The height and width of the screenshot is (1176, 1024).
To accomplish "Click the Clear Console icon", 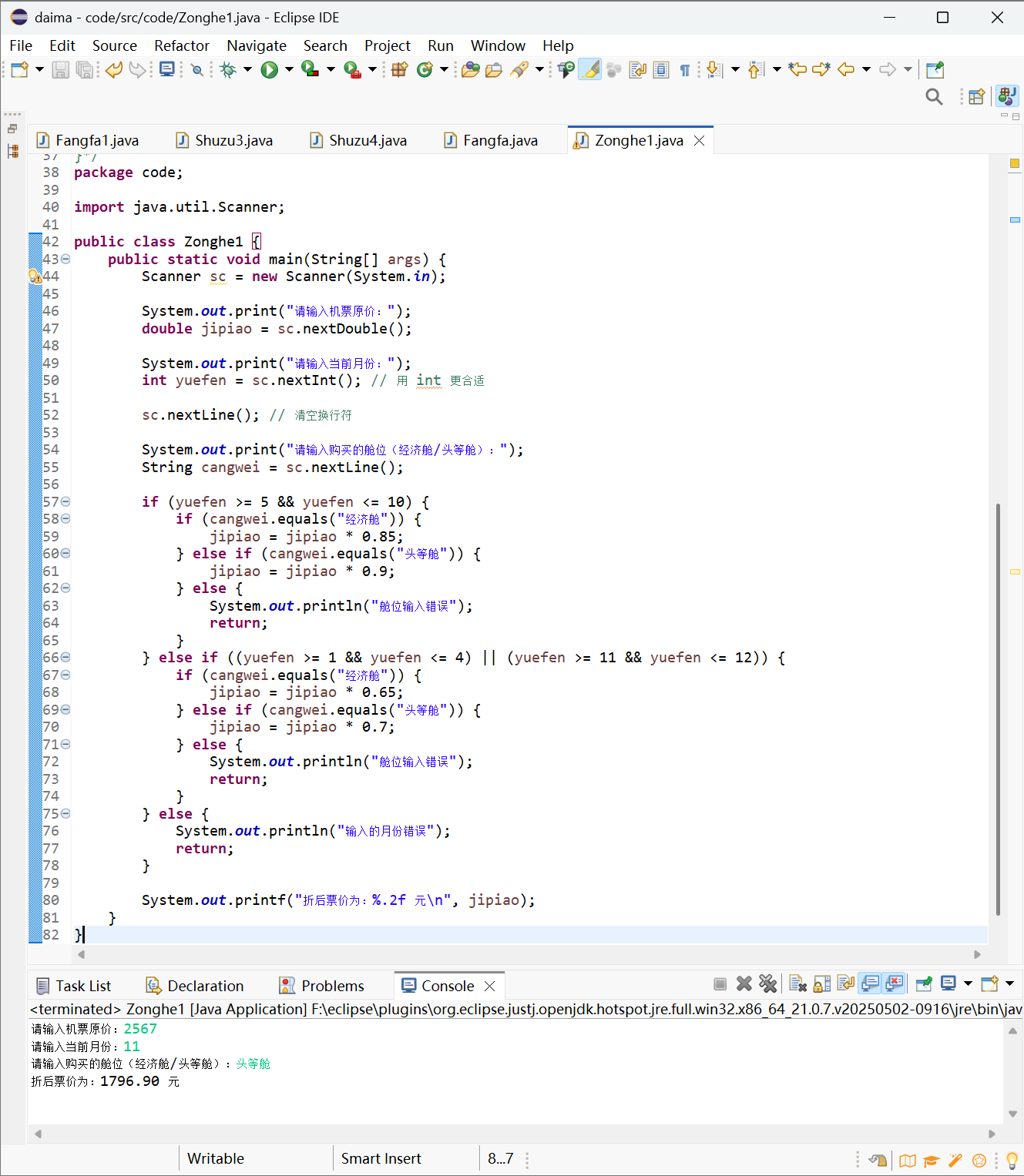I will [798, 983].
